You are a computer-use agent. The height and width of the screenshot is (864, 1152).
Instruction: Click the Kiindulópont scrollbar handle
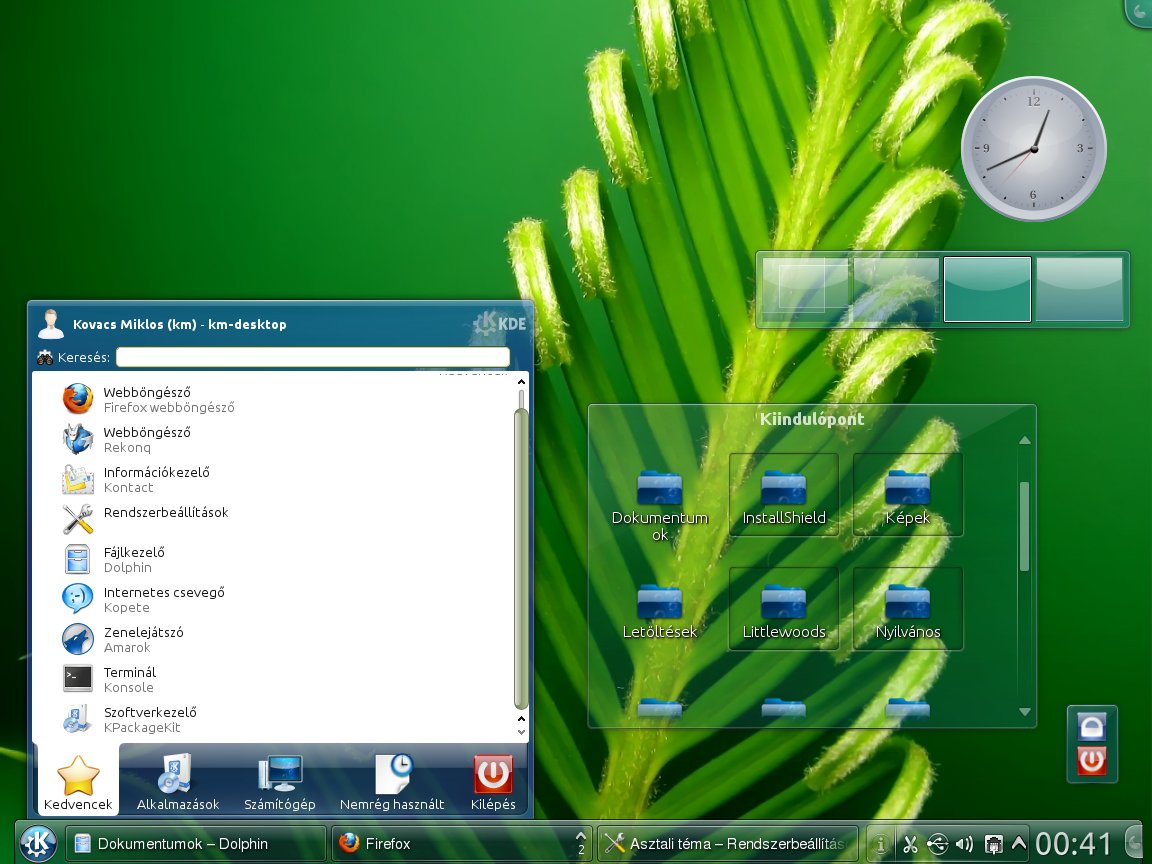[1025, 526]
